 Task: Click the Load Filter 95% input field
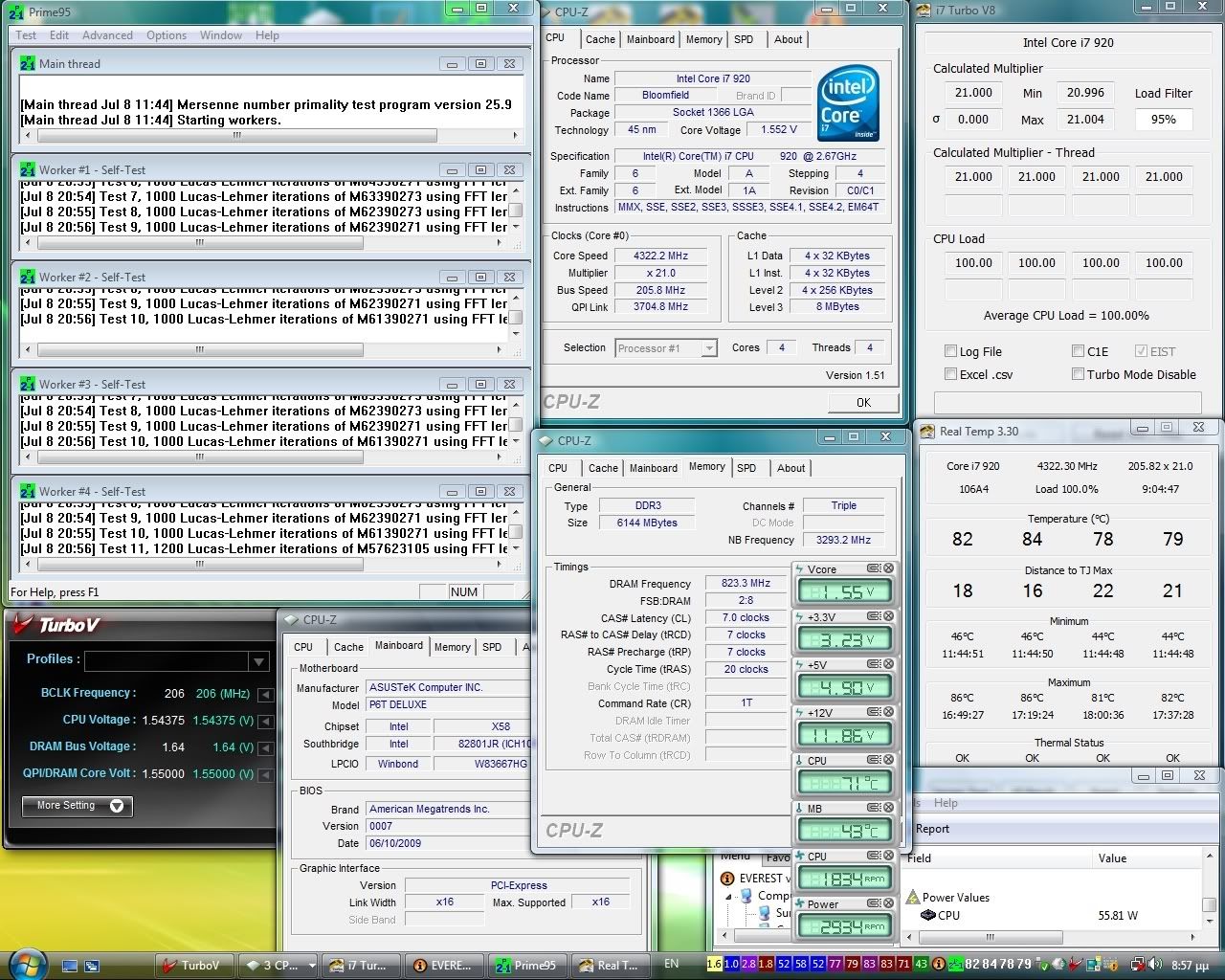coord(1164,120)
